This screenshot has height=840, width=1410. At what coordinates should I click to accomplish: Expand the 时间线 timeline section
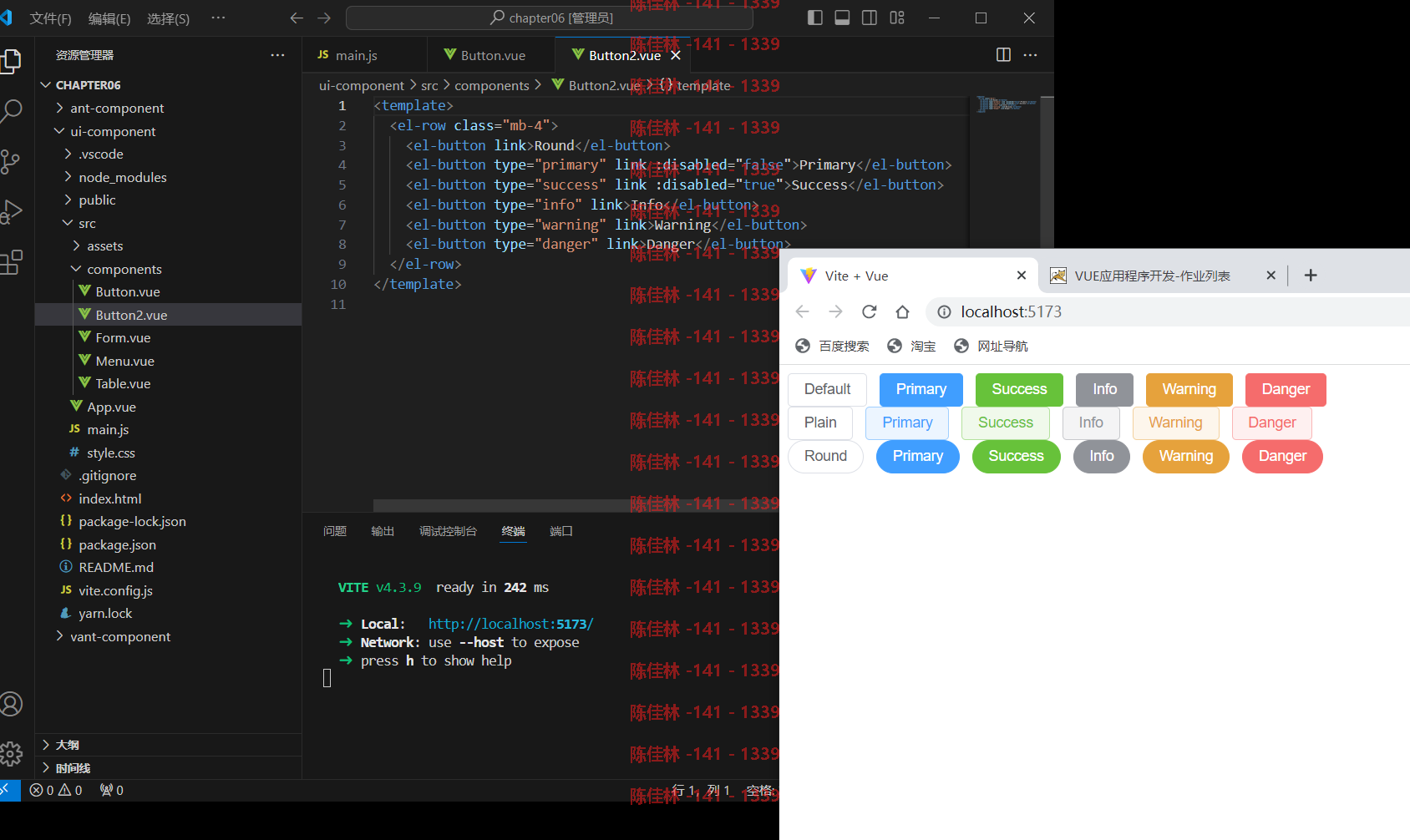pos(72,768)
